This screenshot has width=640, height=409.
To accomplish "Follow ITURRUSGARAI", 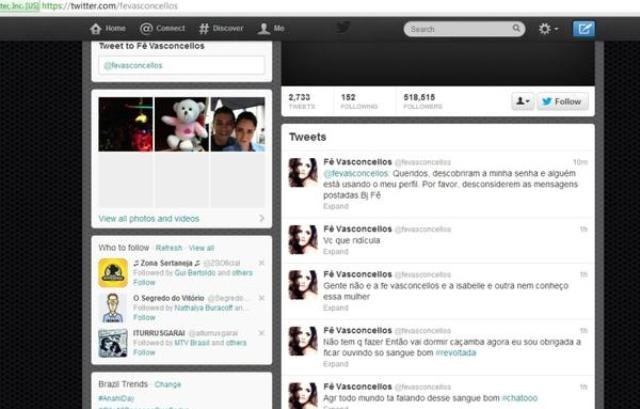I will click(144, 353).
